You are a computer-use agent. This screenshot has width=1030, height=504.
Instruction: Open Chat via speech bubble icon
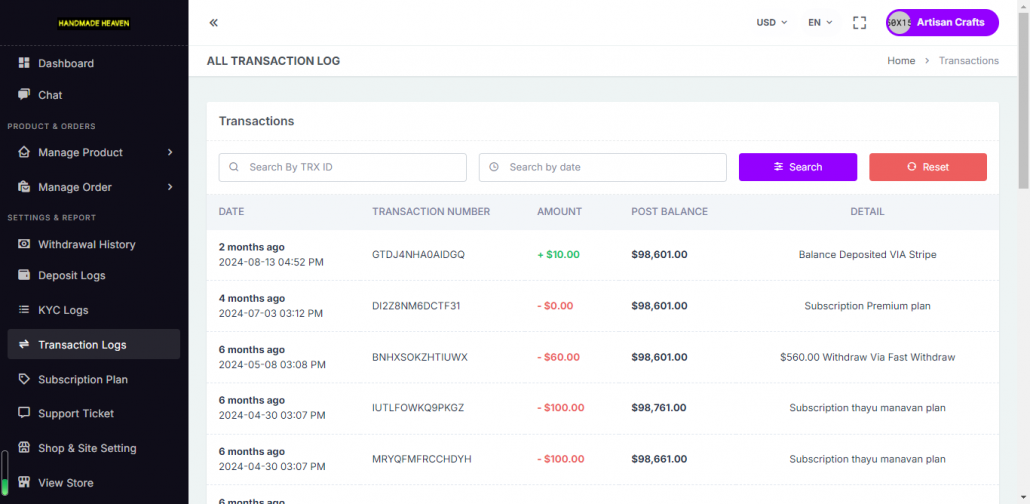(x=24, y=95)
